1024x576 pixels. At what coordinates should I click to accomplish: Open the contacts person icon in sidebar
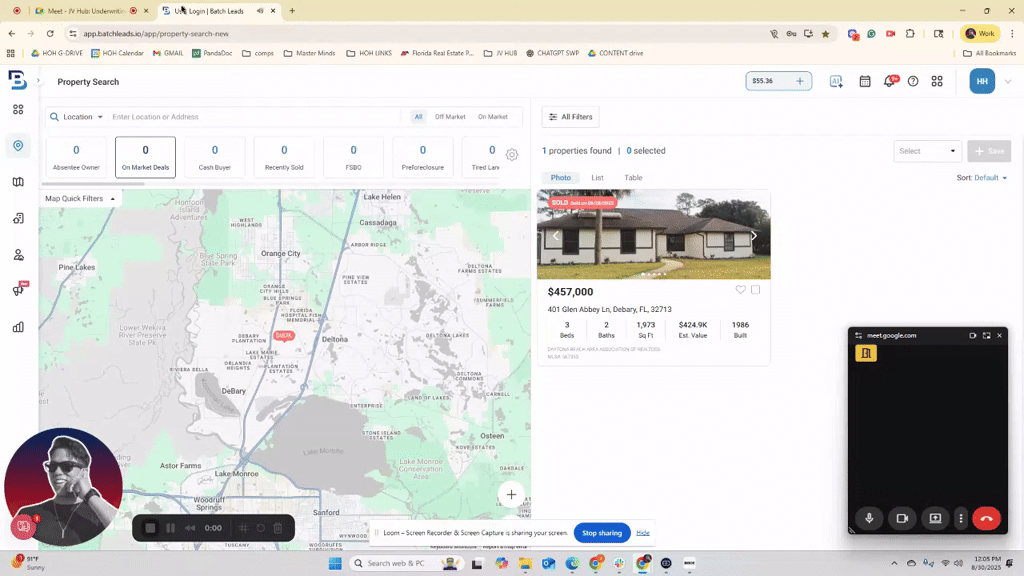coord(18,255)
